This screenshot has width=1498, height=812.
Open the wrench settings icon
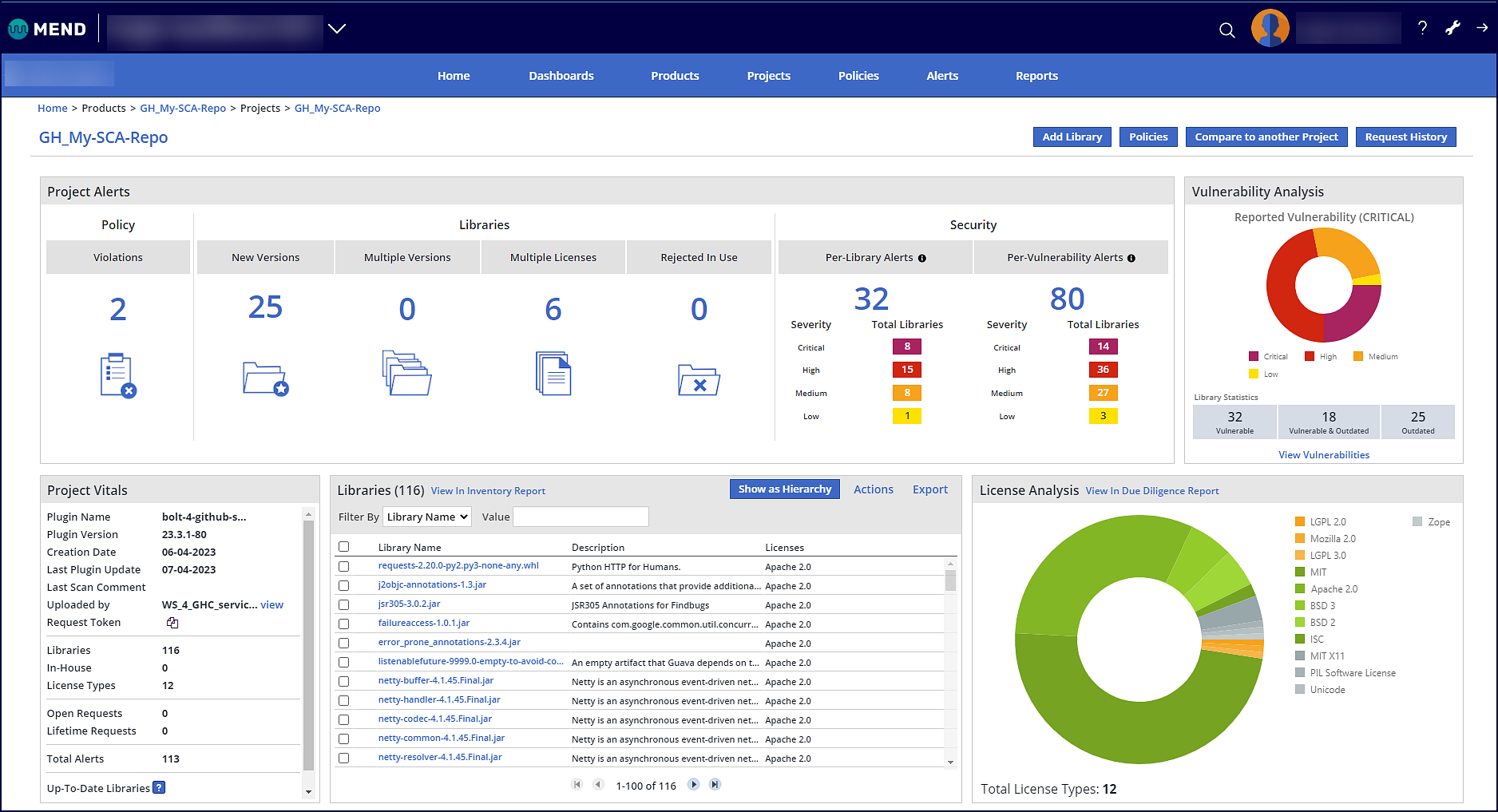[x=1452, y=28]
